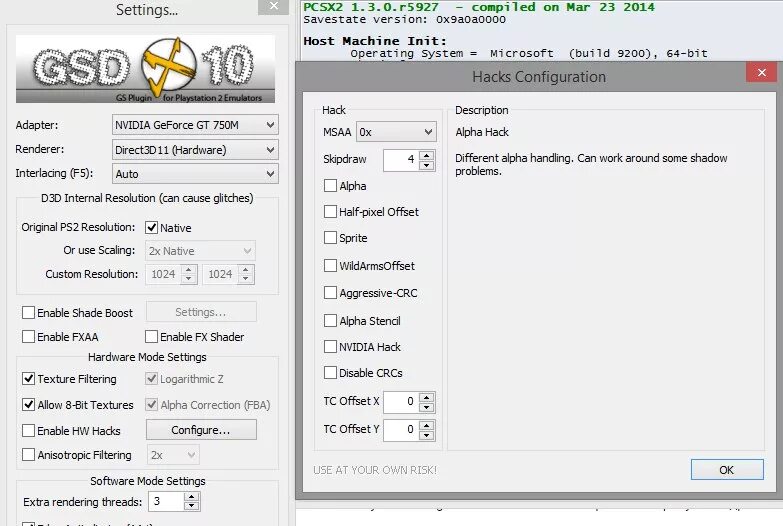Decrease Extra rendering threads with down arrow
This screenshot has width=783, height=526.
coord(192,507)
